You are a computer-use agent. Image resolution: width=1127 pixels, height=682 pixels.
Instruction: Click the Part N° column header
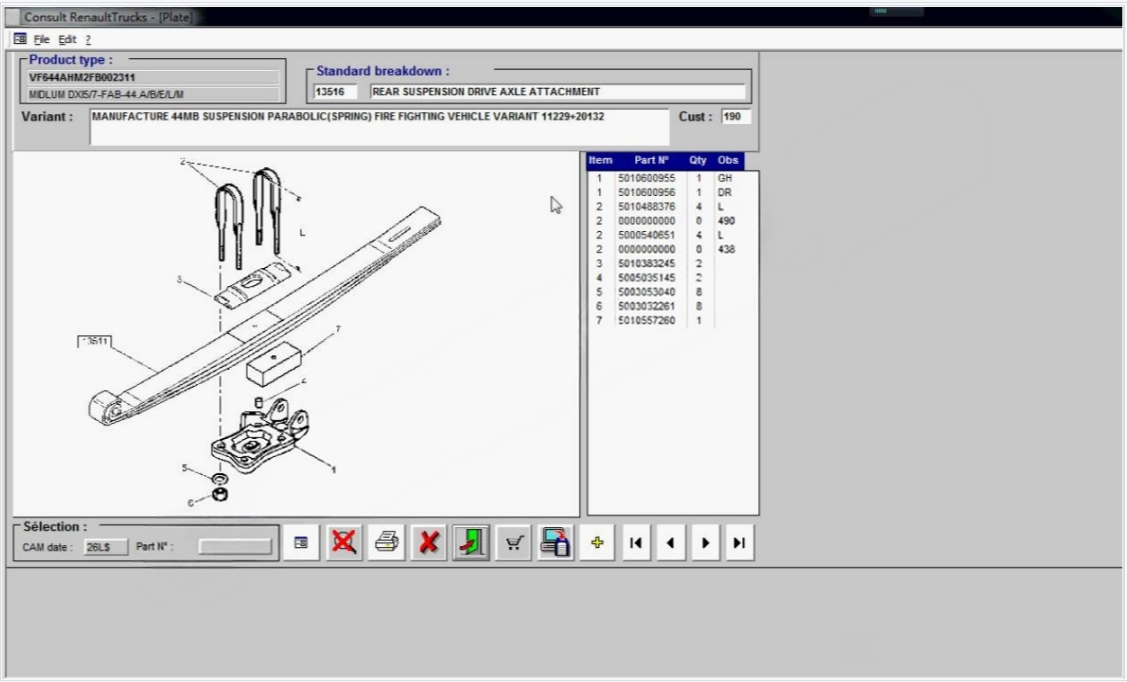[651, 160]
